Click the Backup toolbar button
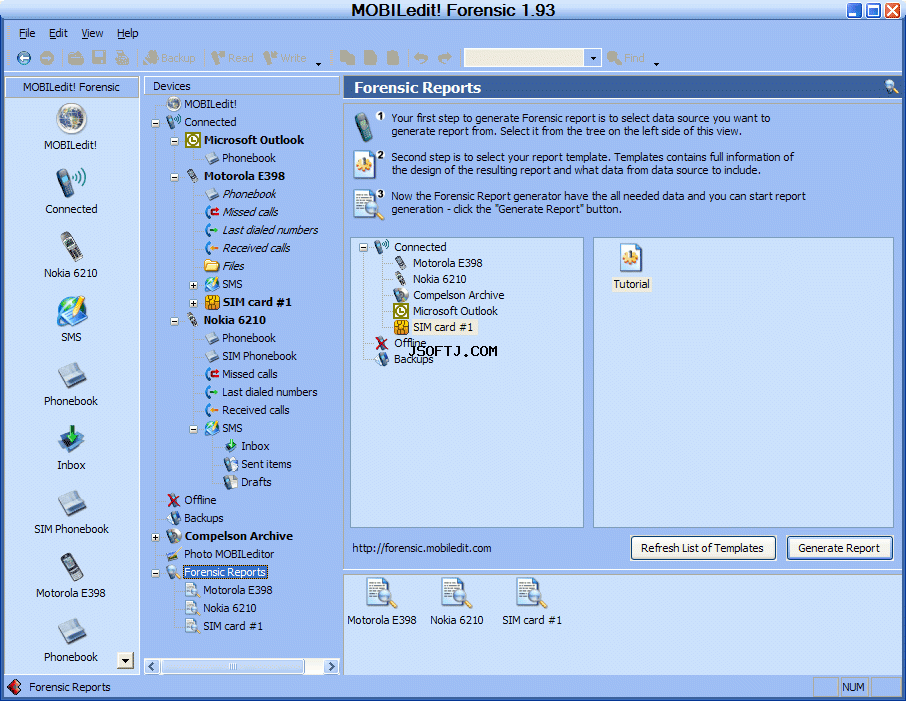The width and height of the screenshot is (906, 701). click(170, 58)
